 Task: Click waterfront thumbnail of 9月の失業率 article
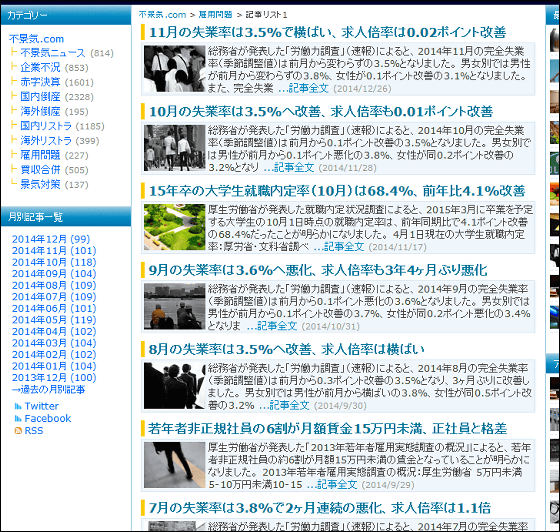[x=175, y=306]
